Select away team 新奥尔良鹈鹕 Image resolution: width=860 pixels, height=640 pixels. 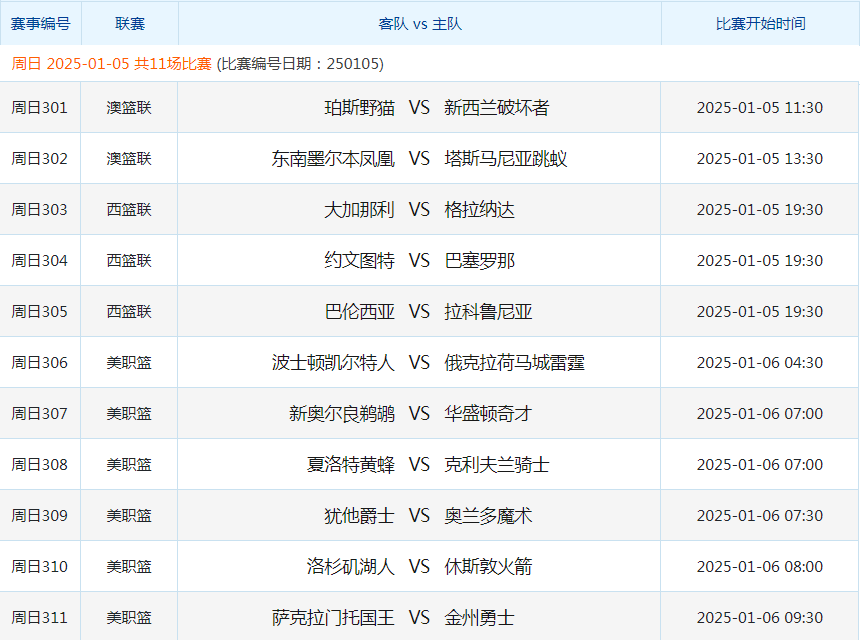pos(342,414)
